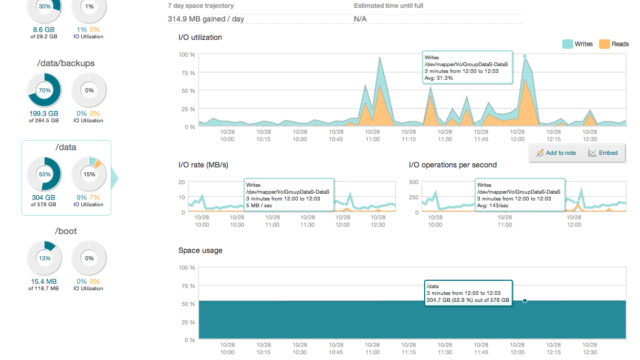The width and height of the screenshot is (640, 360).
Task: Click the 11:00 write spike in I/O utilization
Action: click(380, 73)
